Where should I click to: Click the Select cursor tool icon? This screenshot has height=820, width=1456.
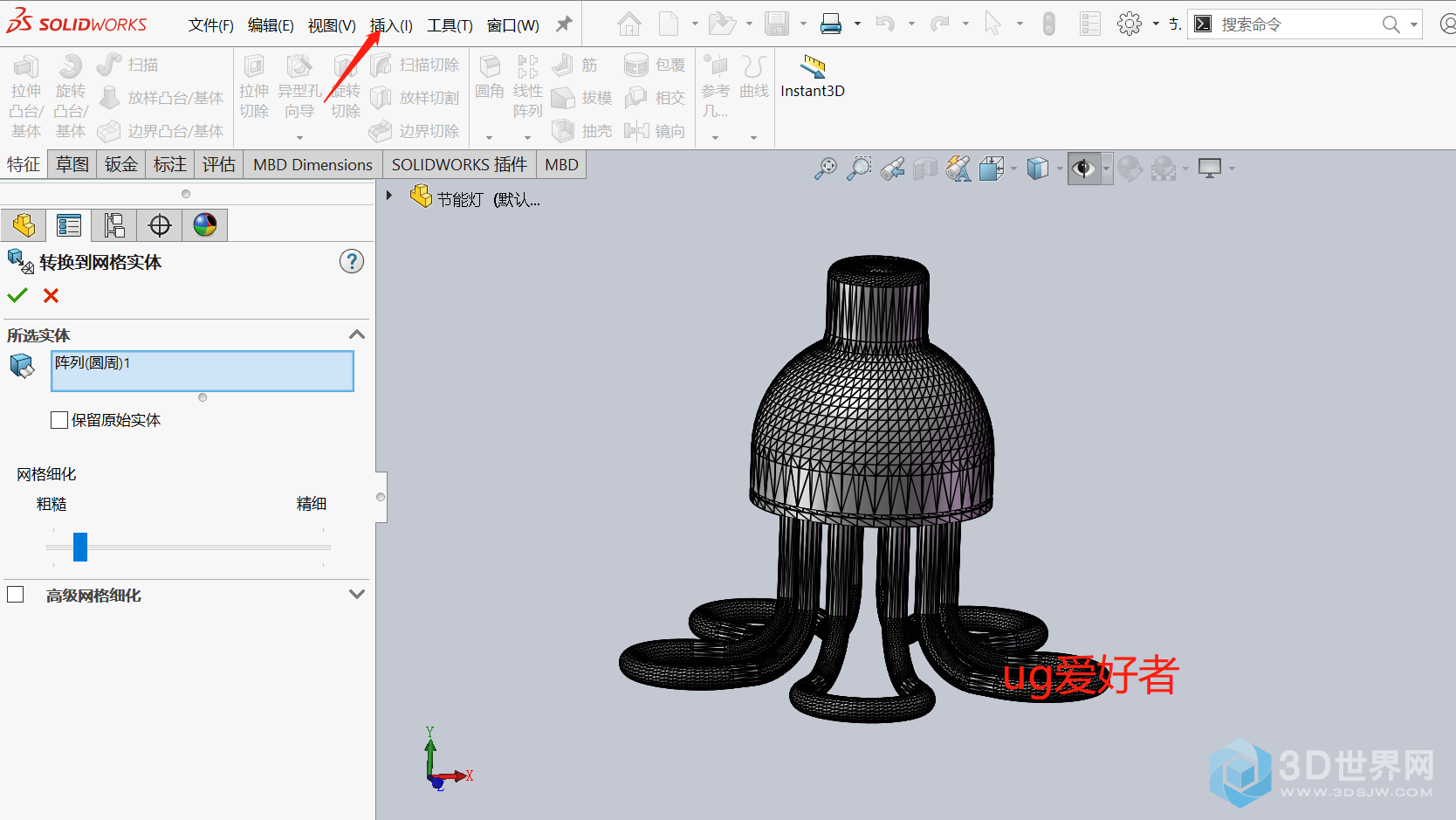coord(992,24)
